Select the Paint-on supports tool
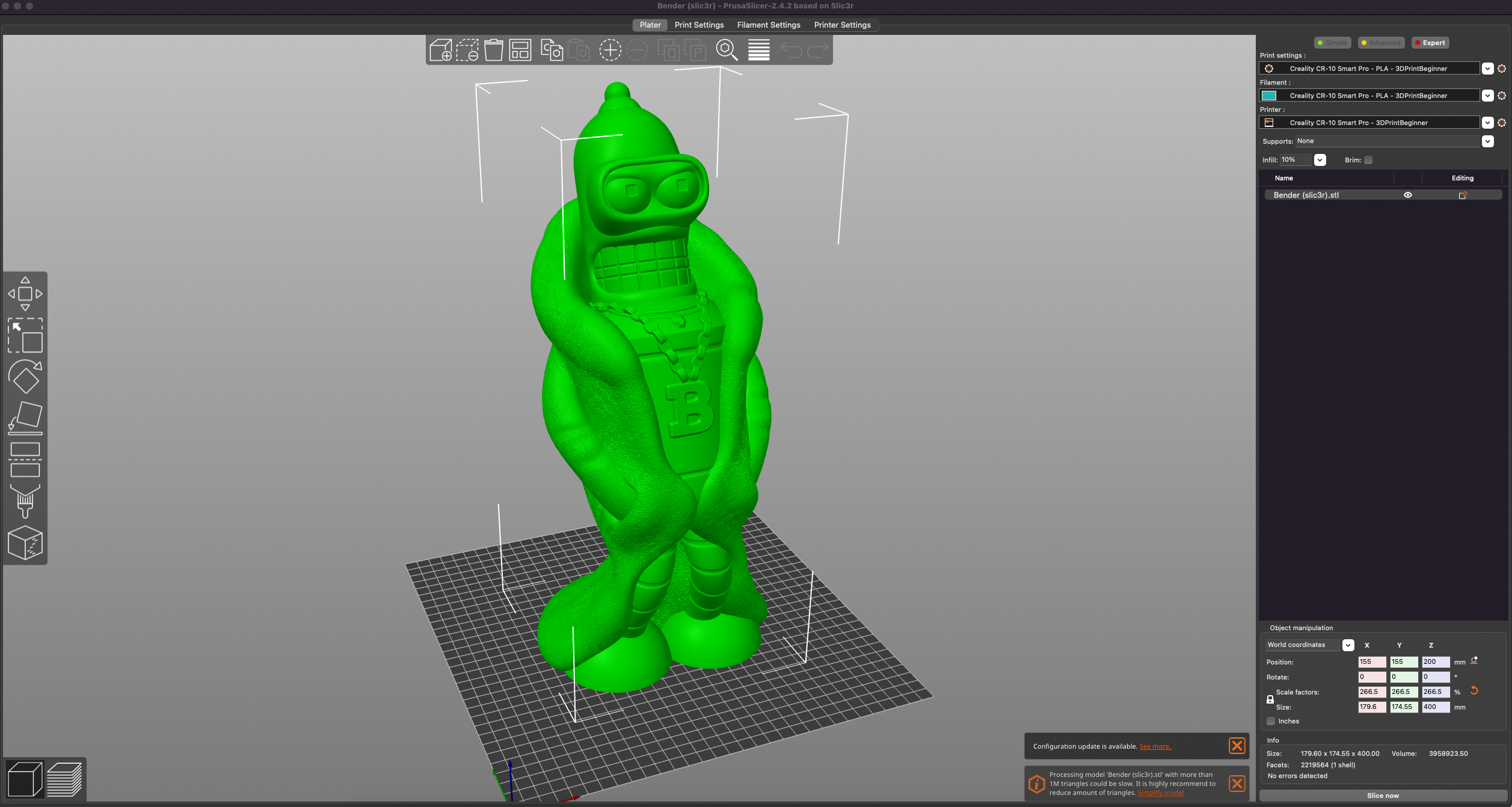This screenshot has width=1512, height=807. coord(25,501)
